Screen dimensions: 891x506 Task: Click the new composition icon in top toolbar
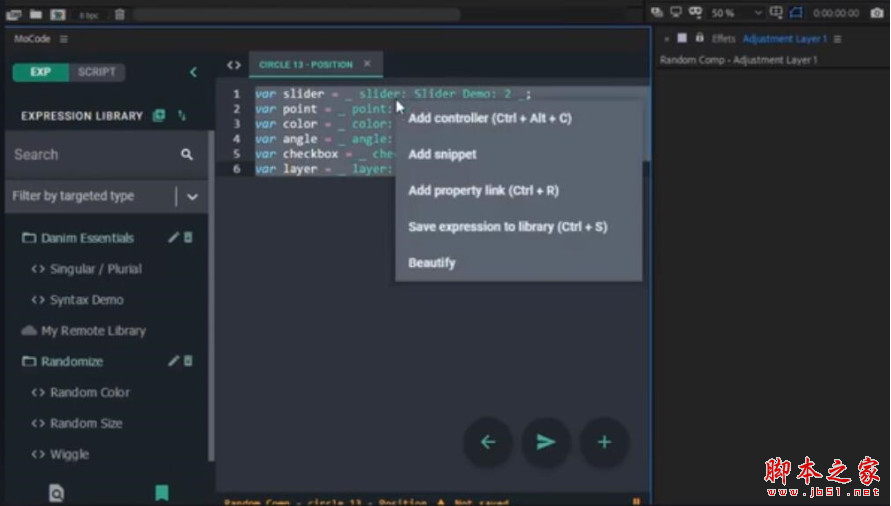(58, 14)
